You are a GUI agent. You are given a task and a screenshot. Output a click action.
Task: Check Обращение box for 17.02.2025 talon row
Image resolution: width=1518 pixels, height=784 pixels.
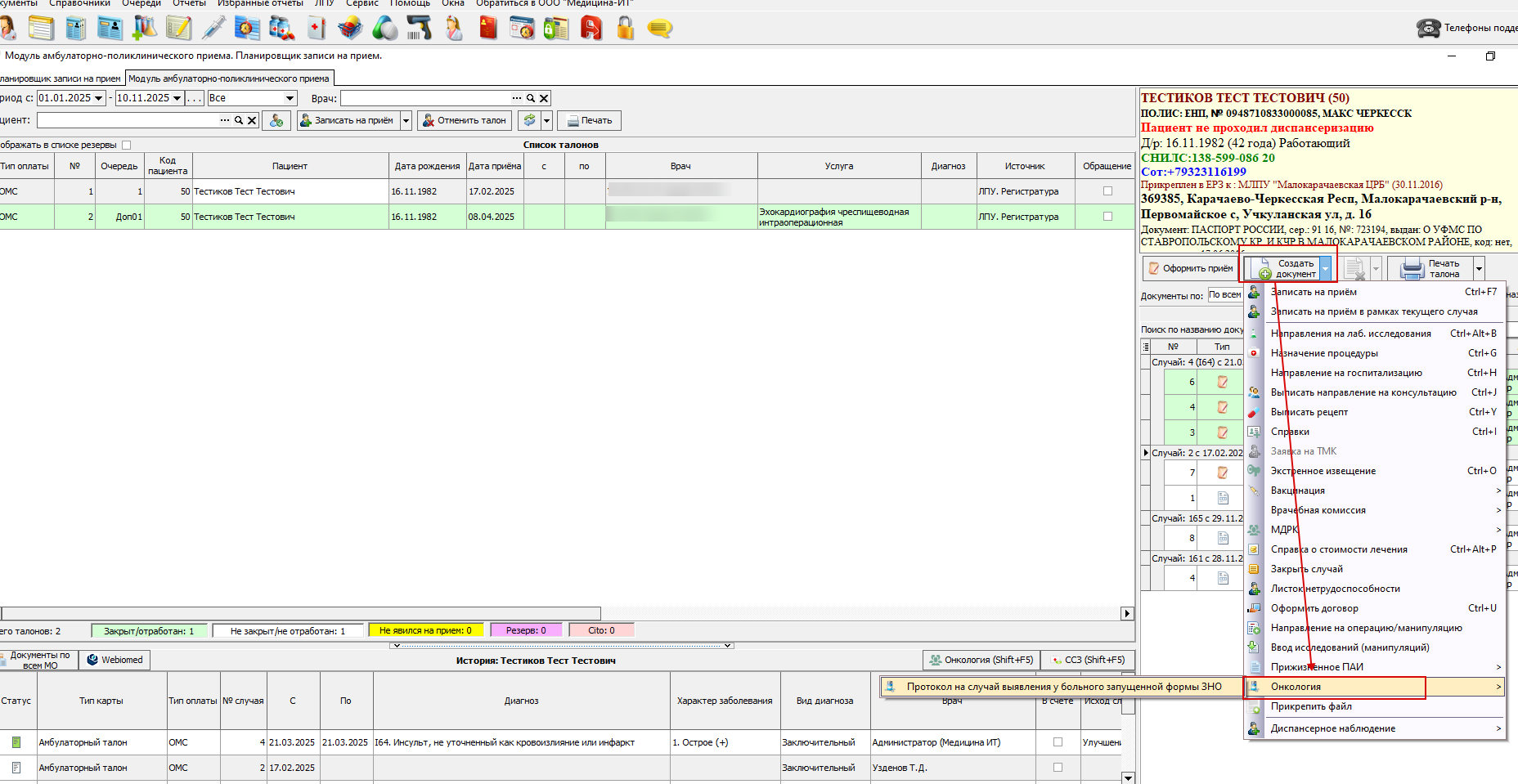[x=1107, y=191]
